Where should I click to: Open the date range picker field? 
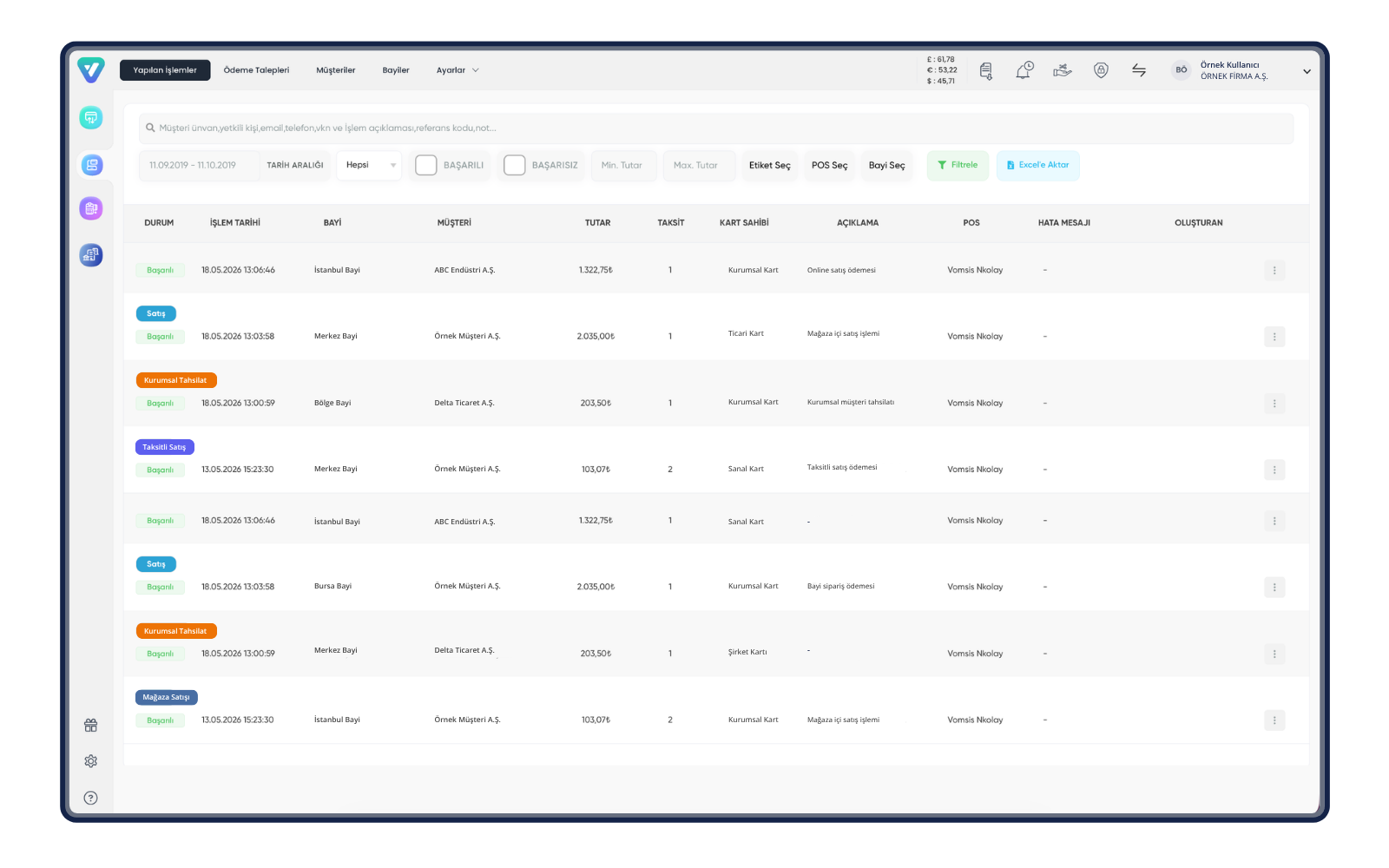point(199,165)
